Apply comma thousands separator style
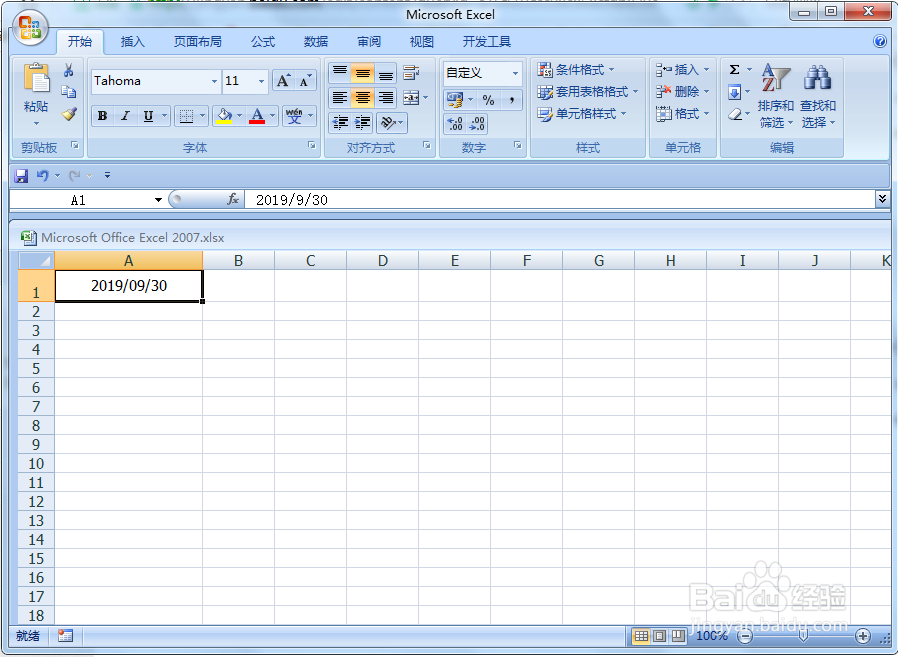 pos(511,100)
